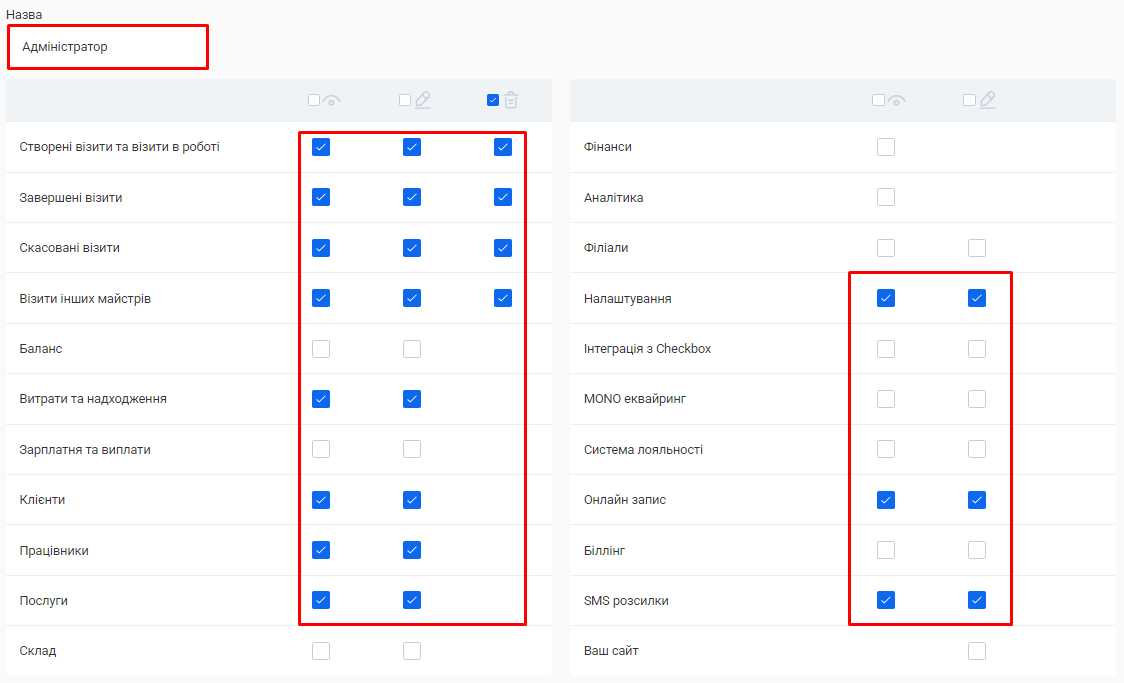Enable view permission for Баланс
The height and width of the screenshot is (683, 1124).
tap(321, 349)
